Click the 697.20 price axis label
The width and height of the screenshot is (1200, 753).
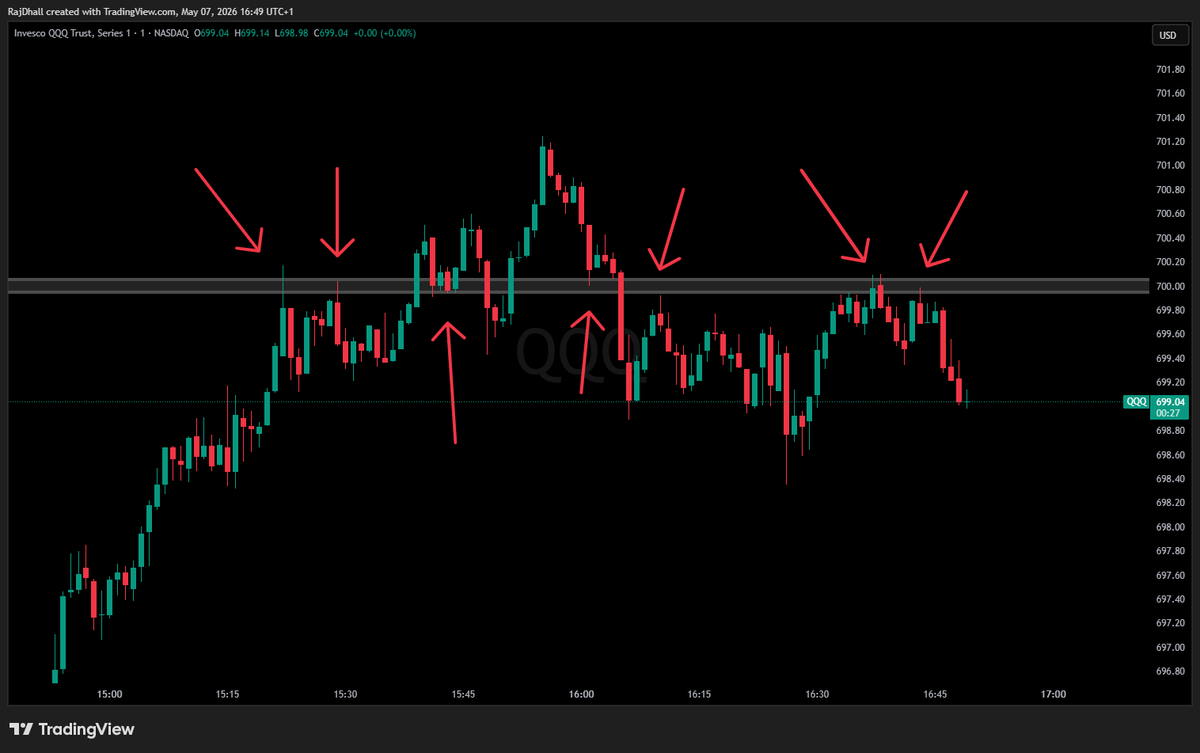click(1170, 623)
